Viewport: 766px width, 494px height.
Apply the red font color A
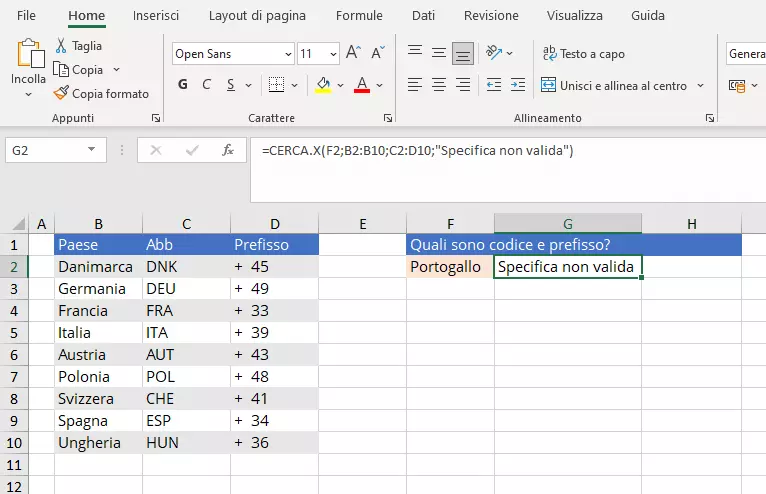tap(362, 85)
